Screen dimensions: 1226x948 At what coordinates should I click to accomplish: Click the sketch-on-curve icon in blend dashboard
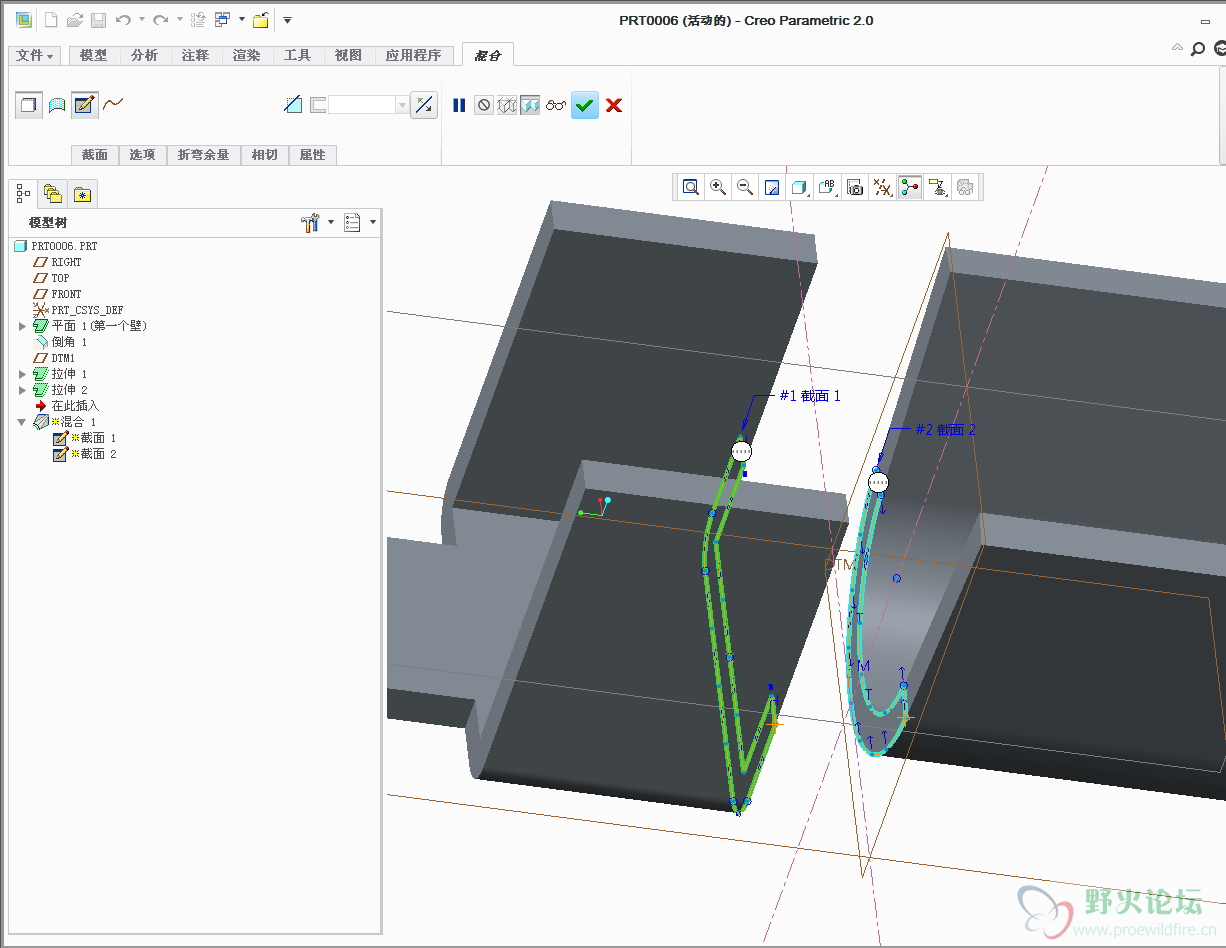click(113, 104)
